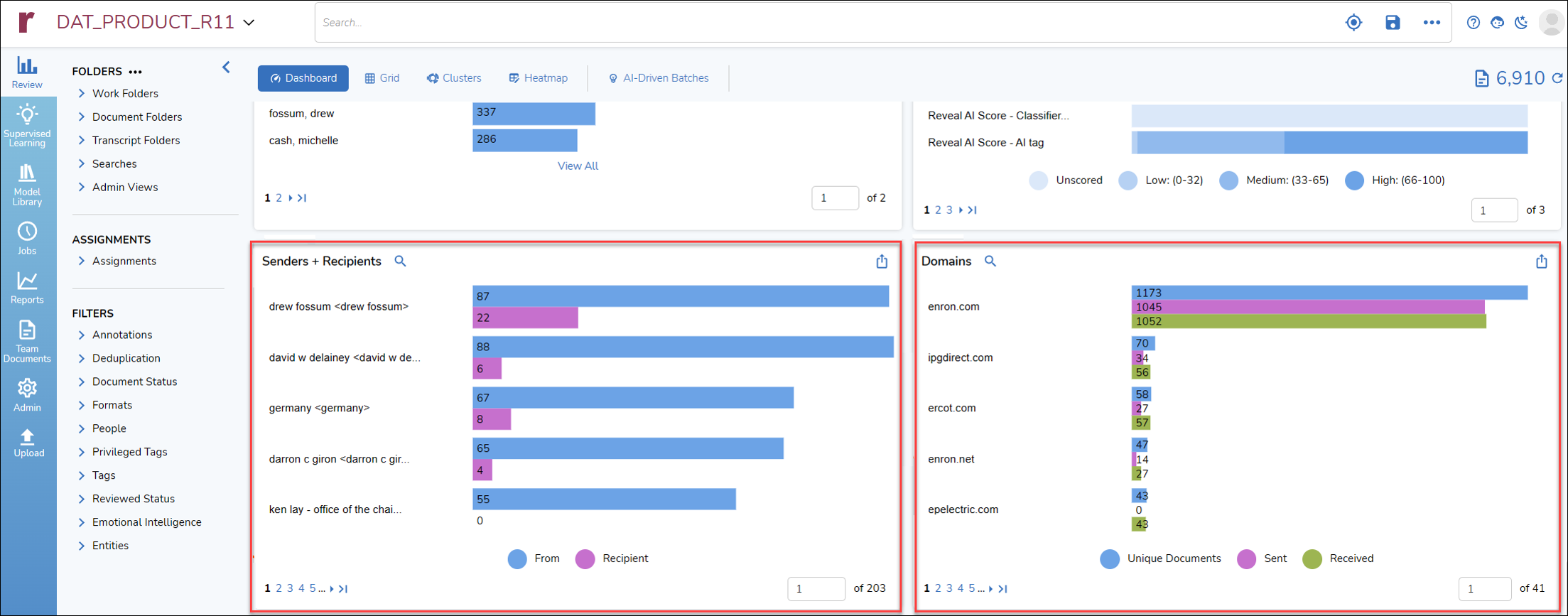The width and height of the screenshot is (1568, 616).
Task: Click the chat assistant icon in header
Action: 1497,23
